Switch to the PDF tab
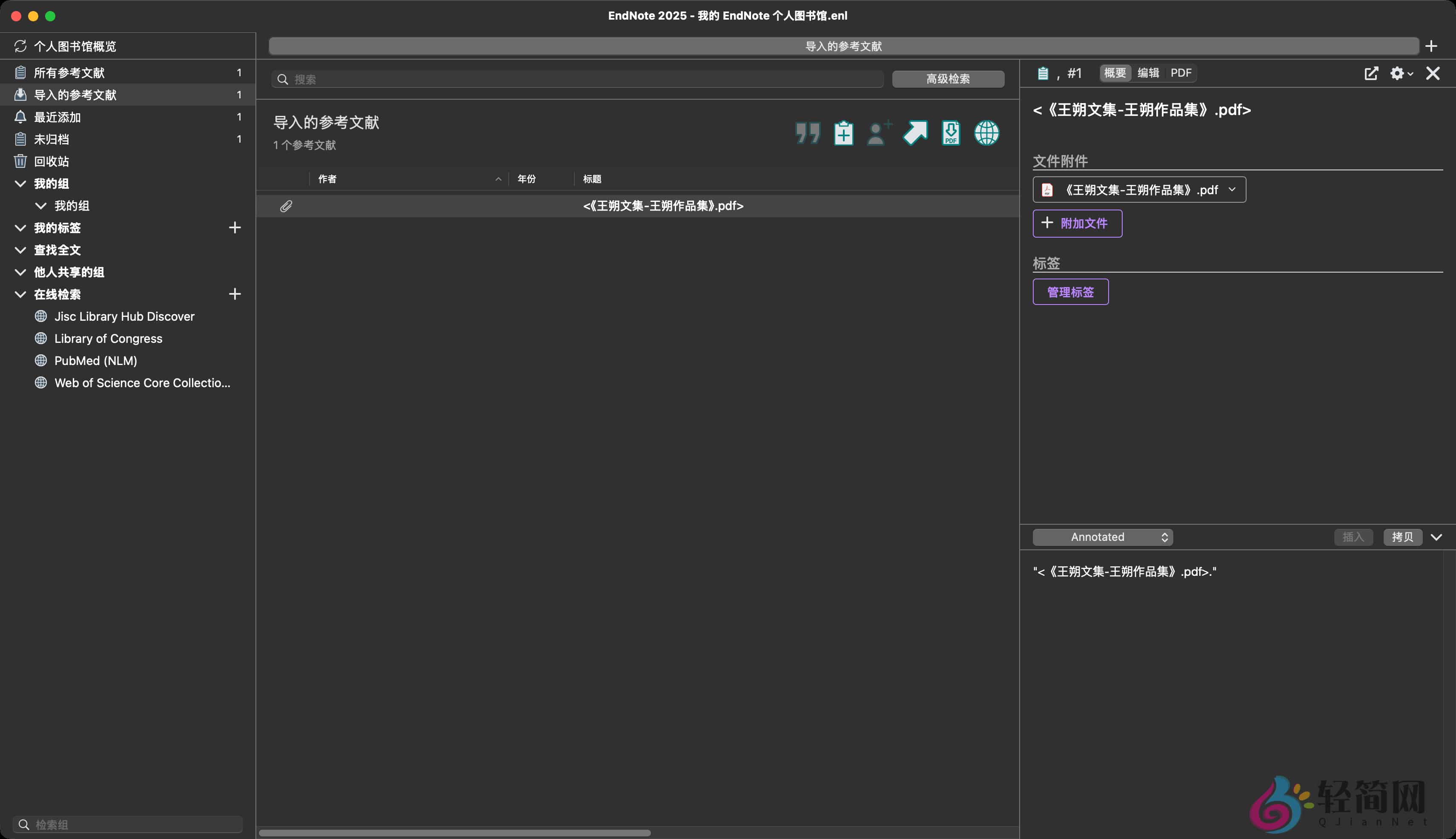The width and height of the screenshot is (1456, 839). pyautogui.click(x=1181, y=72)
